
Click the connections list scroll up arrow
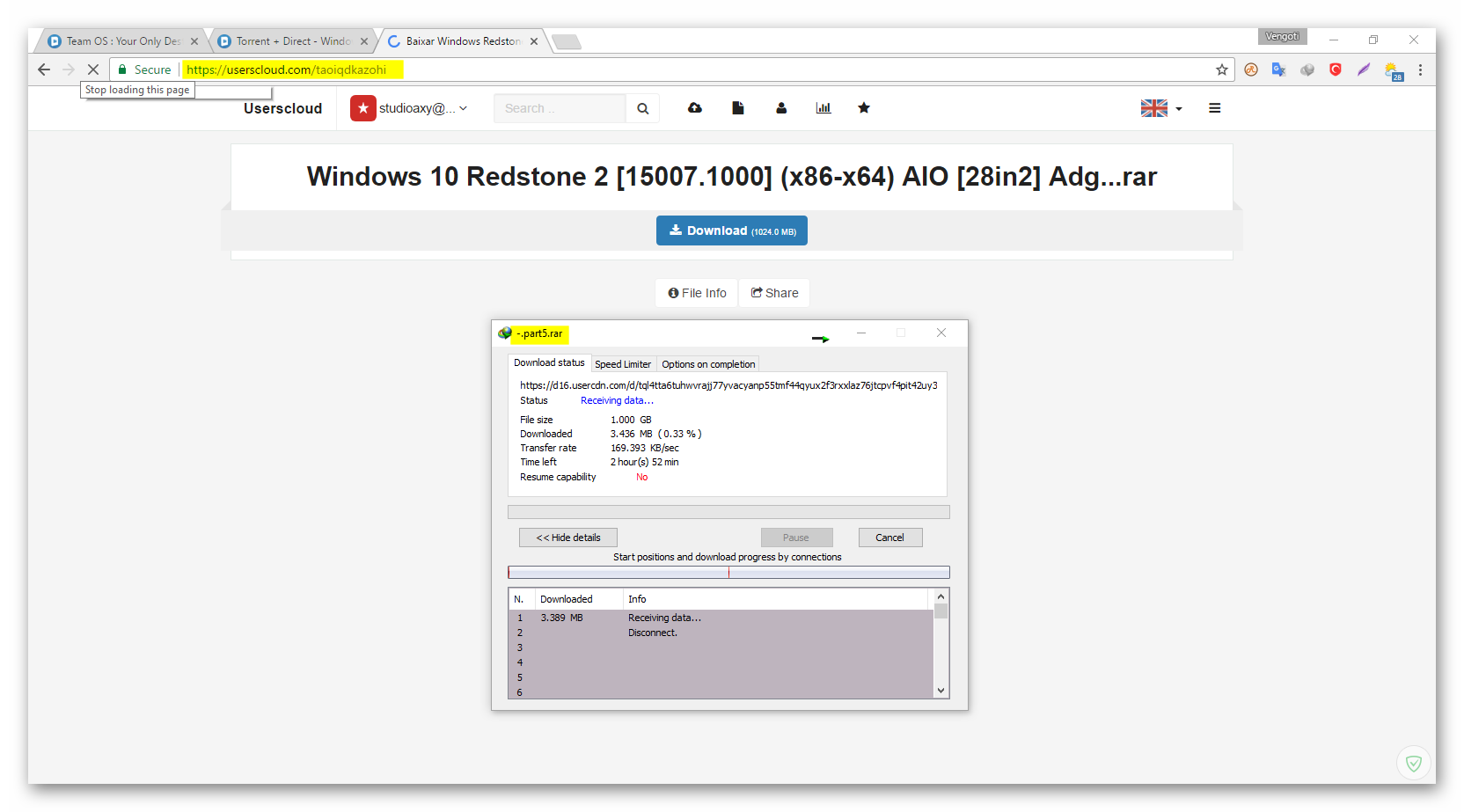[x=941, y=596]
